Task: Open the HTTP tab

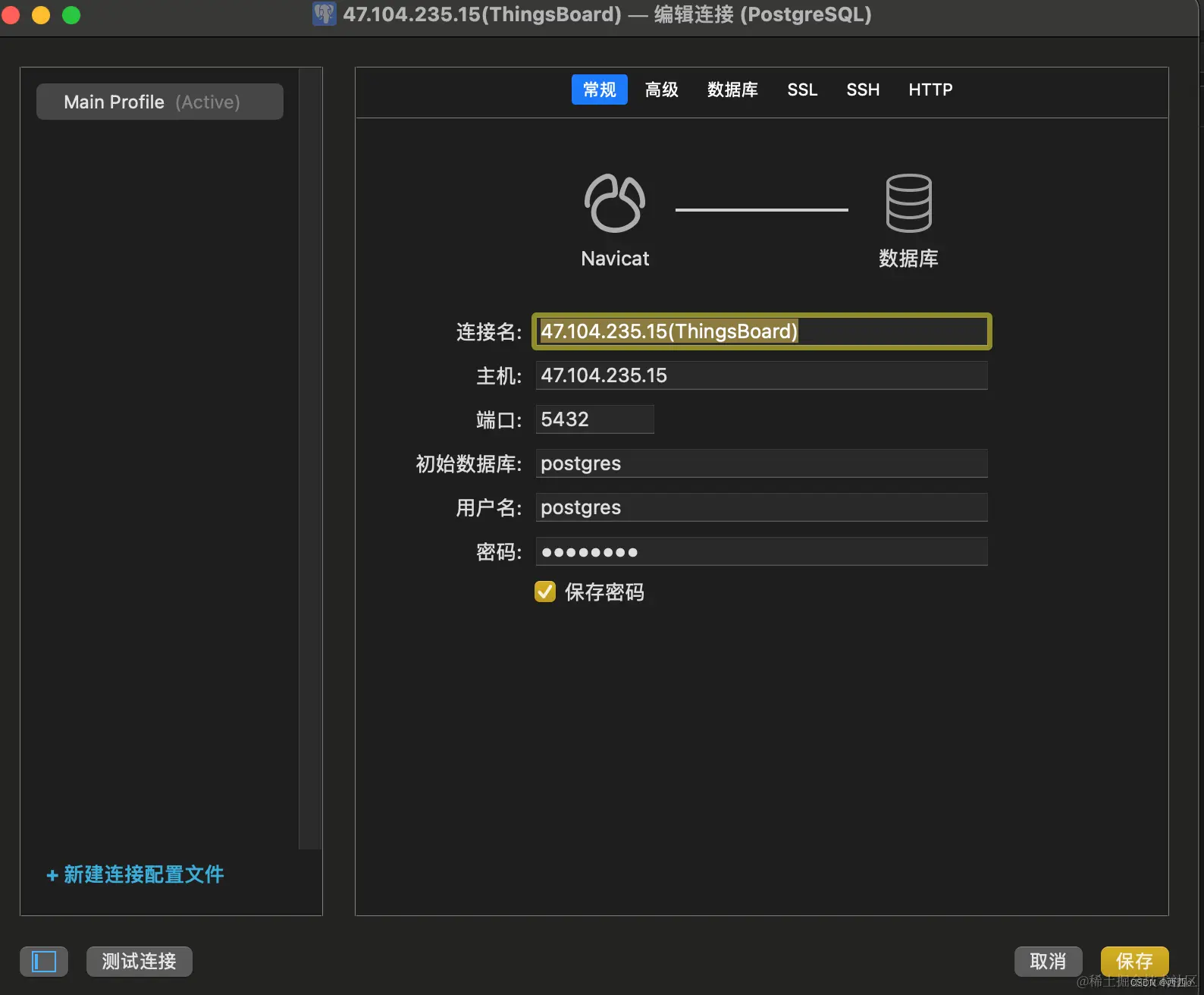Action: (x=930, y=89)
